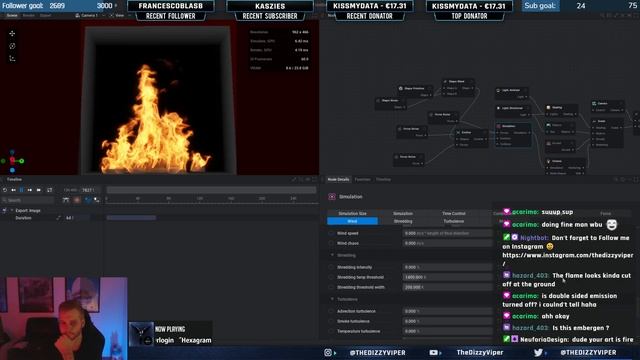Click the add-key icon in timeline toolbar
This screenshot has height=360, width=640.
[x=97, y=200]
